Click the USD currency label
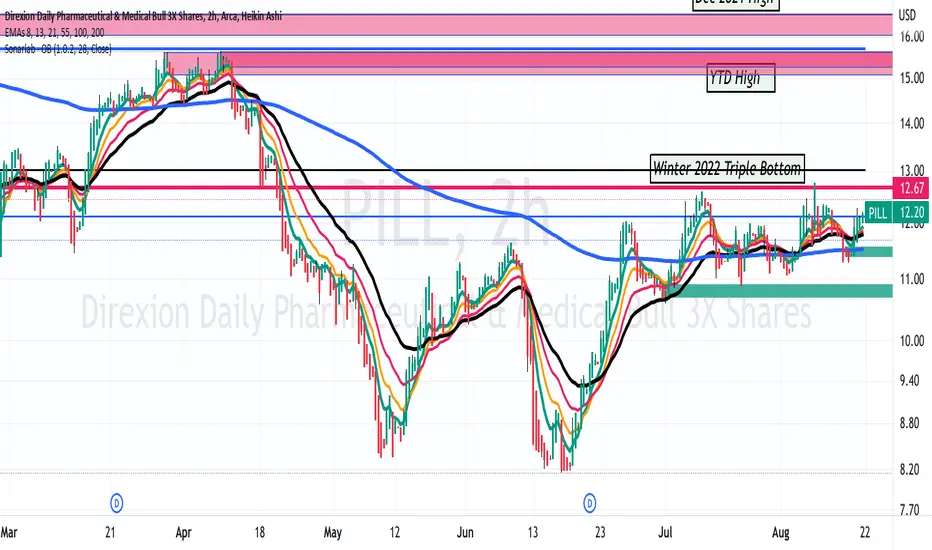This screenshot has height=550, width=932. pos(907,15)
